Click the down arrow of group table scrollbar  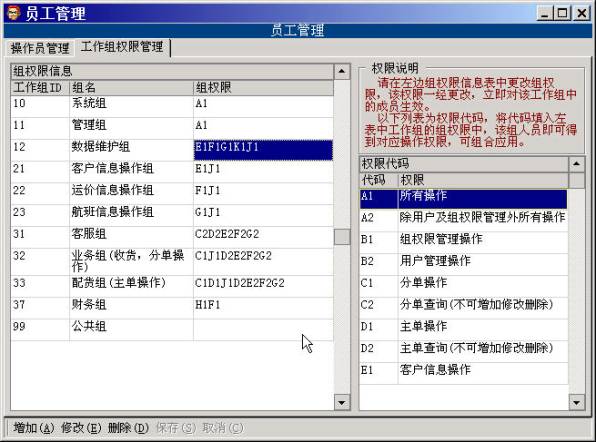click(x=342, y=402)
